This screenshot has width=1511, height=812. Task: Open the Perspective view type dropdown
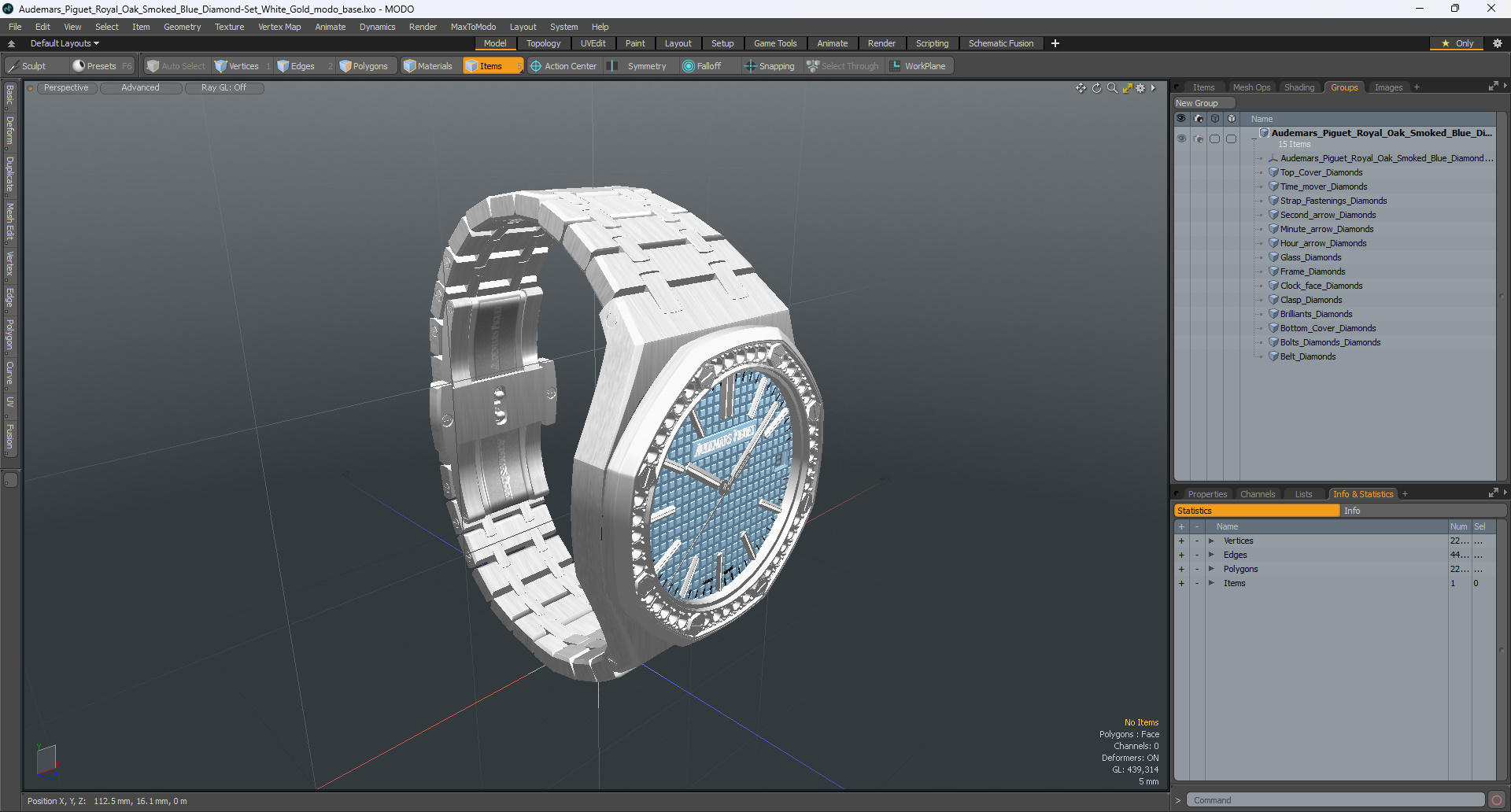pyautogui.click(x=66, y=88)
